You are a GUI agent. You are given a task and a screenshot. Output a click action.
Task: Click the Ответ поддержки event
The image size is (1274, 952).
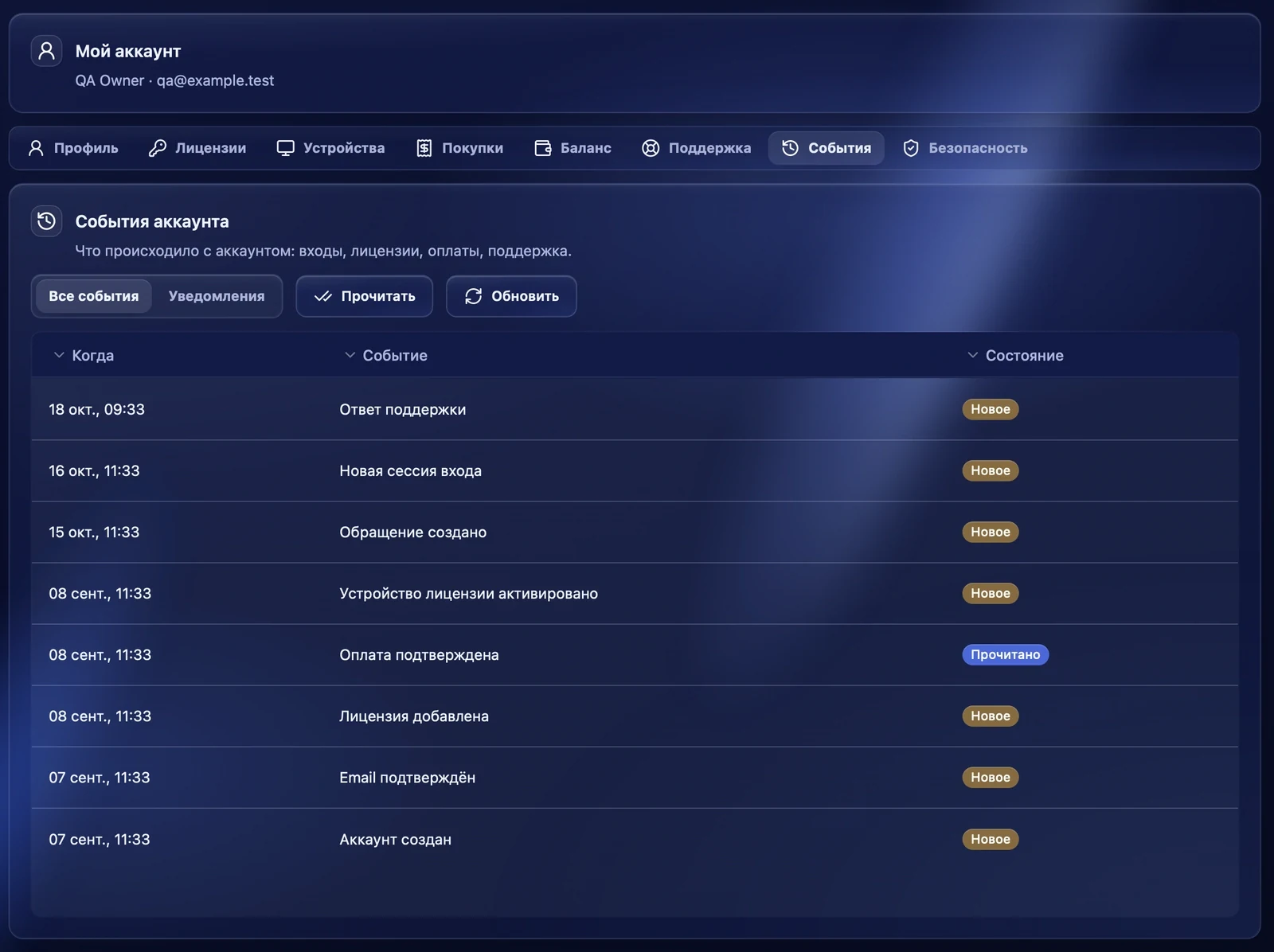[403, 409]
